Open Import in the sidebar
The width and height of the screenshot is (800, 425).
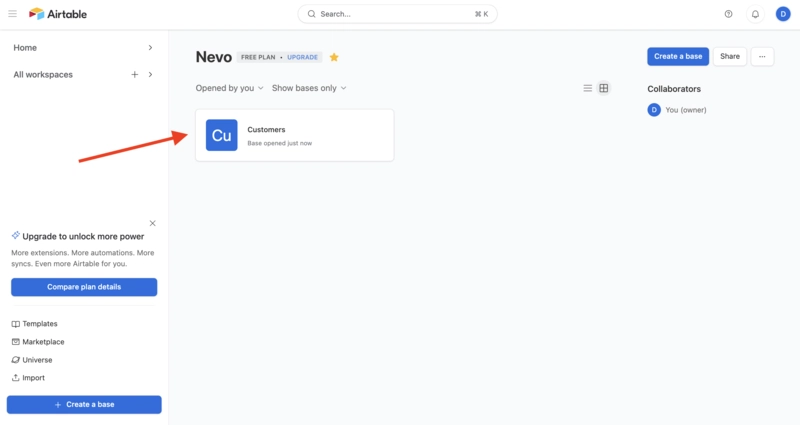coord(28,378)
